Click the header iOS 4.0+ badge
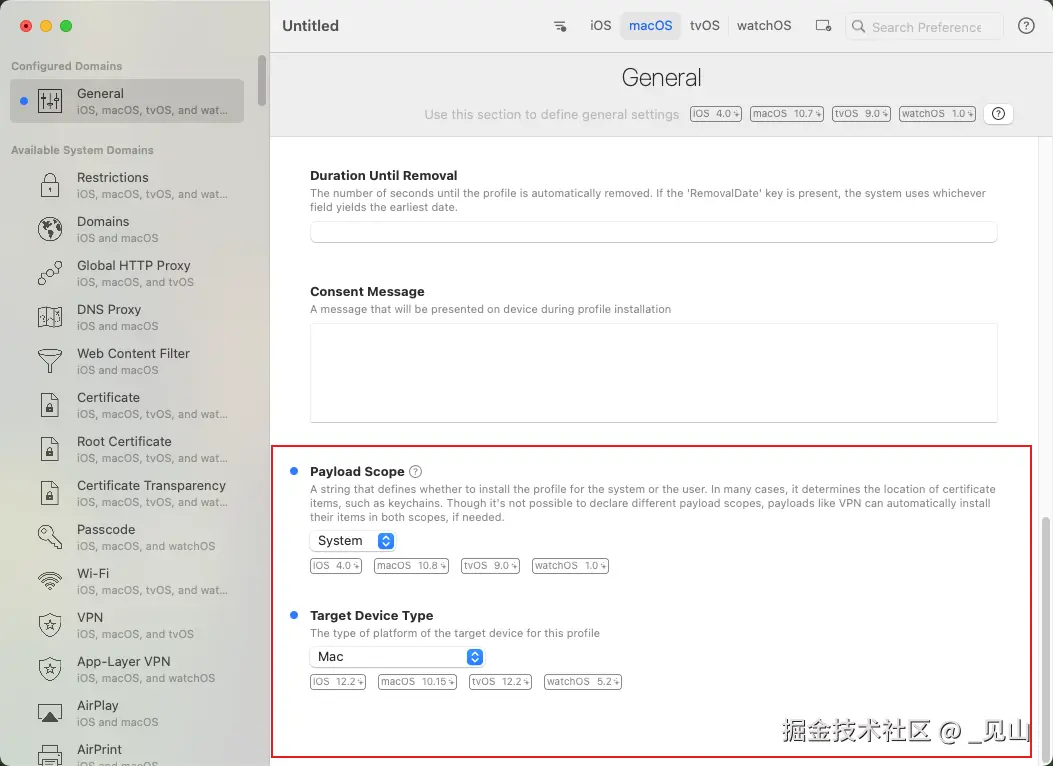The image size is (1053, 766). tap(715, 114)
